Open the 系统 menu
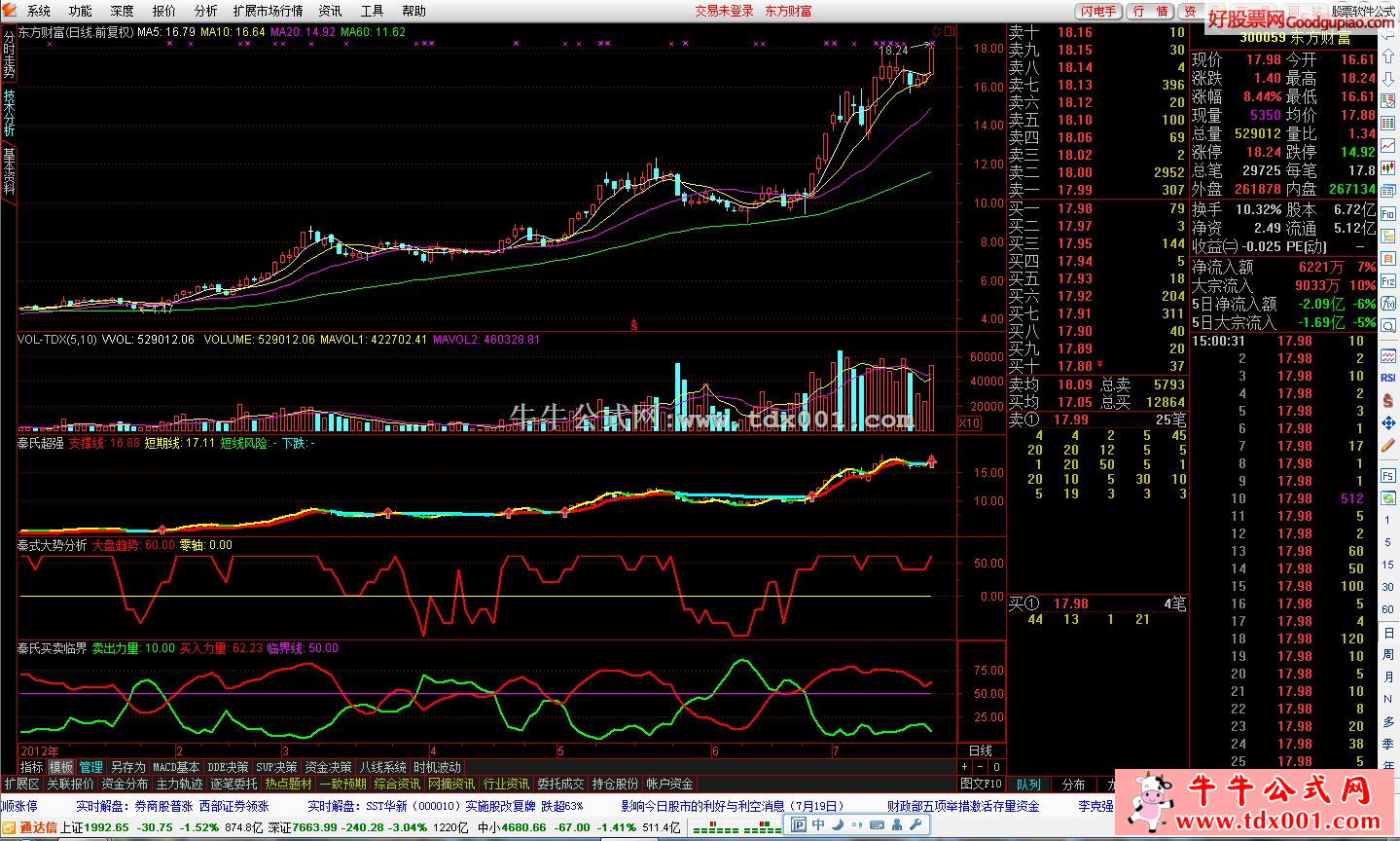Image resolution: width=1400 pixels, height=841 pixels. [39, 11]
